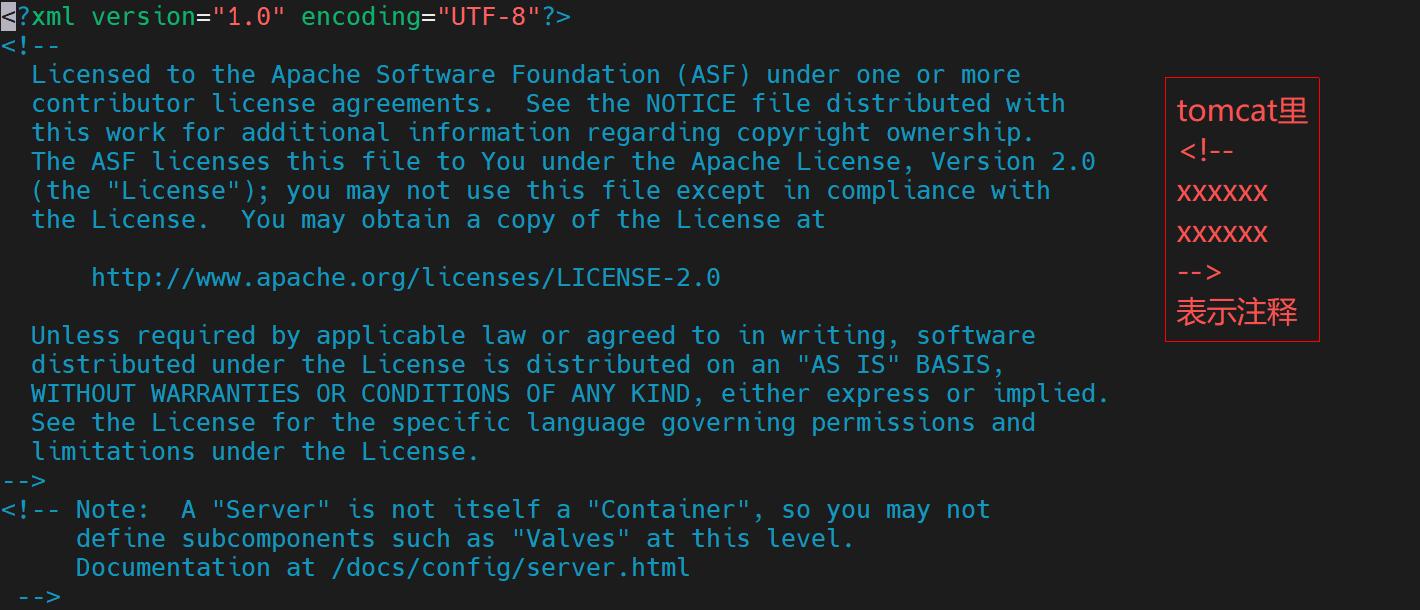Click the "1.0" version string

click(241, 17)
